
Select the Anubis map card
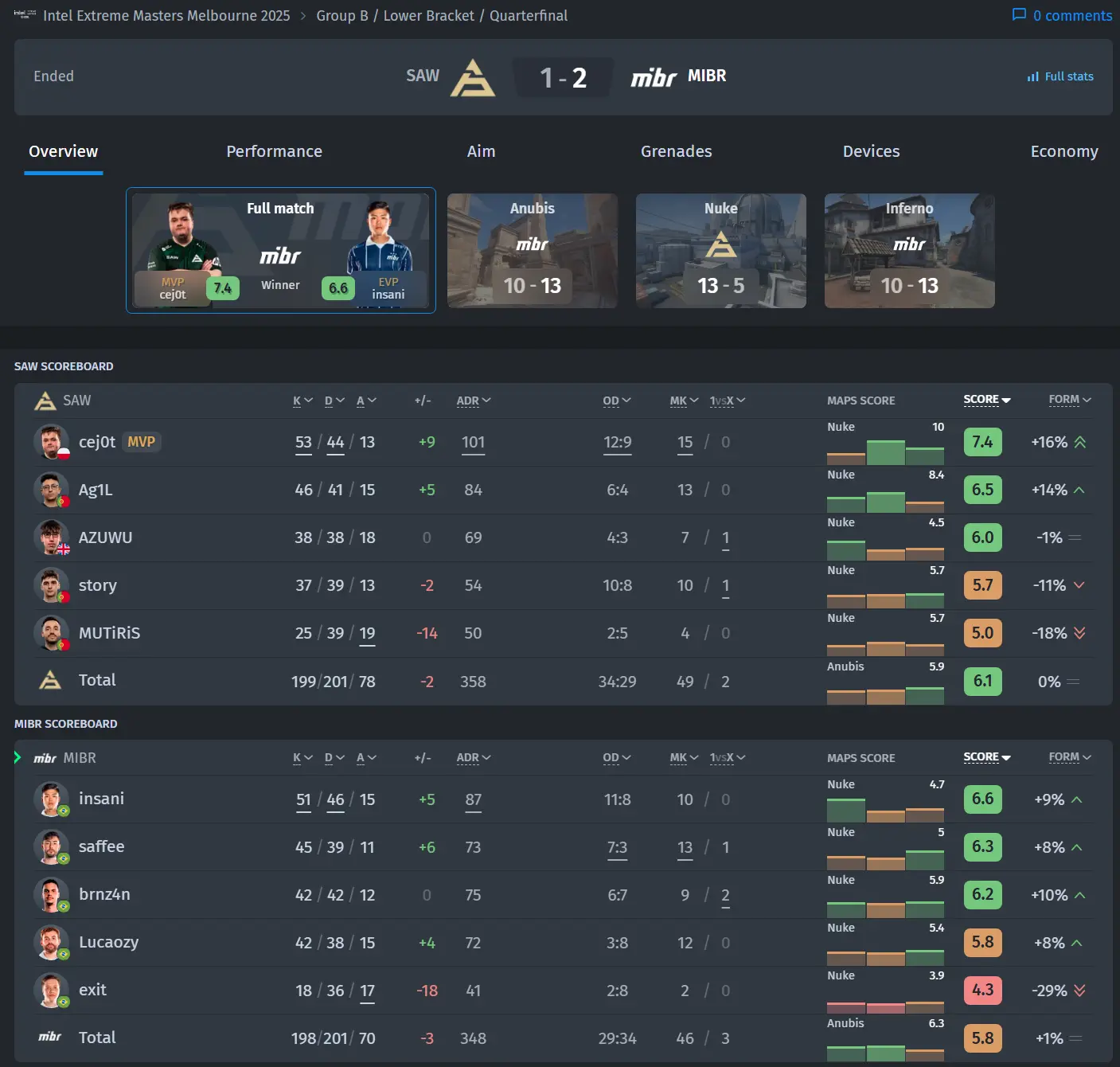(x=533, y=251)
